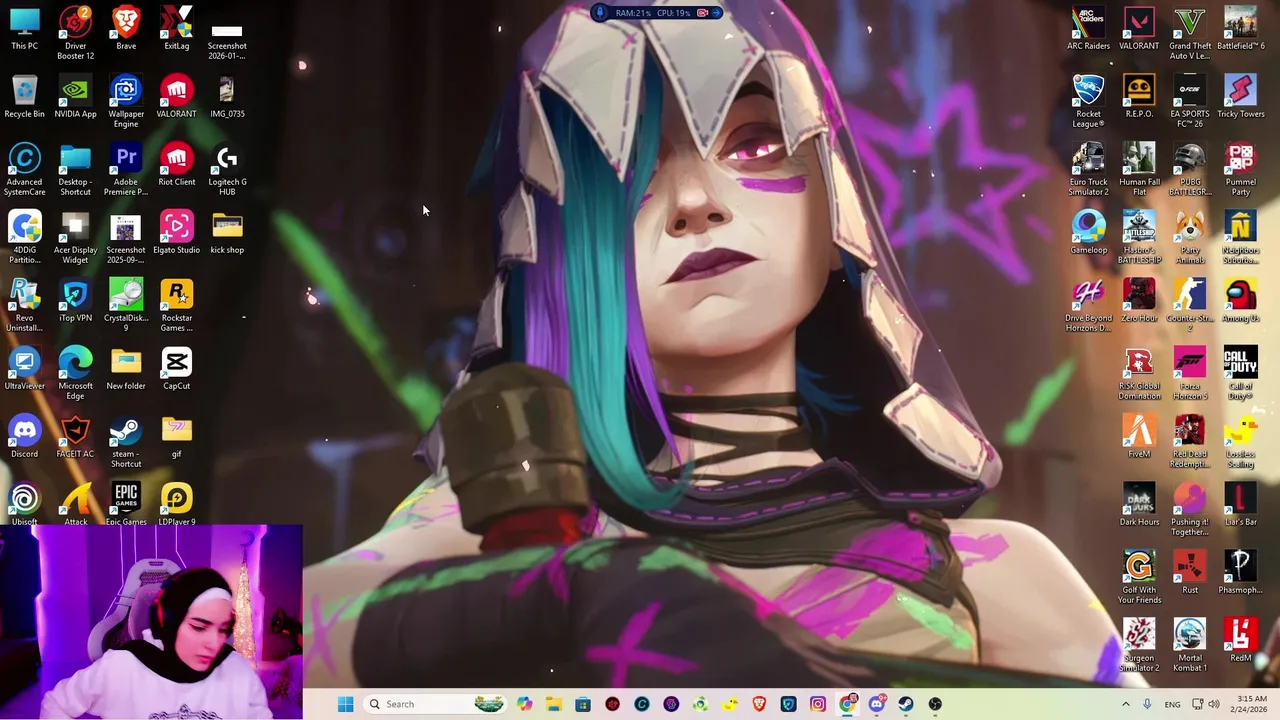This screenshot has width=1280, height=720.
Task: Open the Rockstar Games Launcher shortcut
Action: (177, 305)
